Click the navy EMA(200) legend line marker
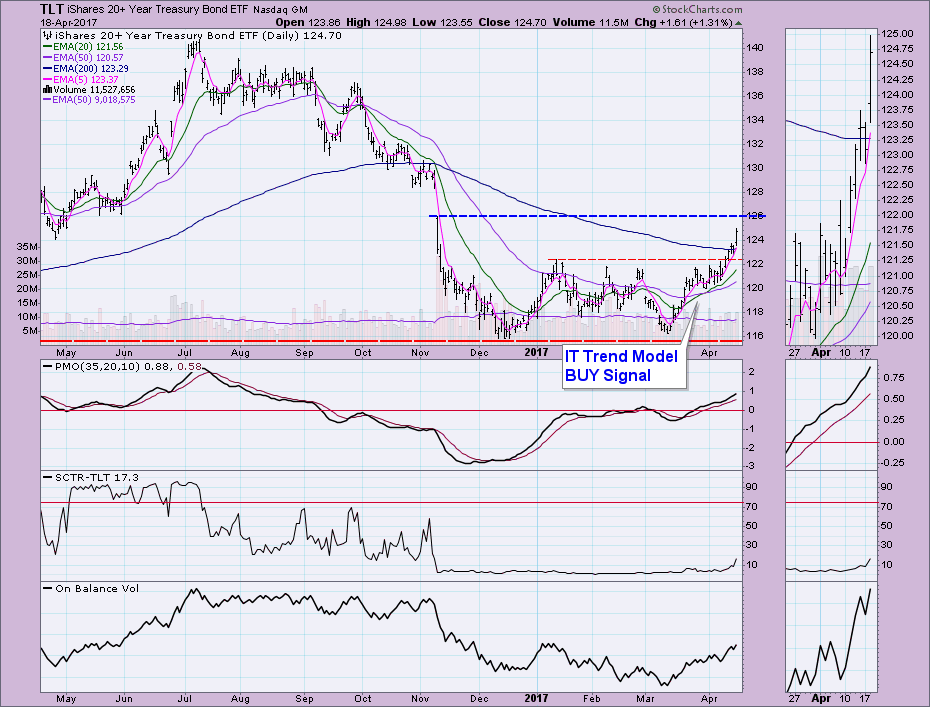Image resolution: width=930 pixels, height=707 pixels. coord(47,68)
